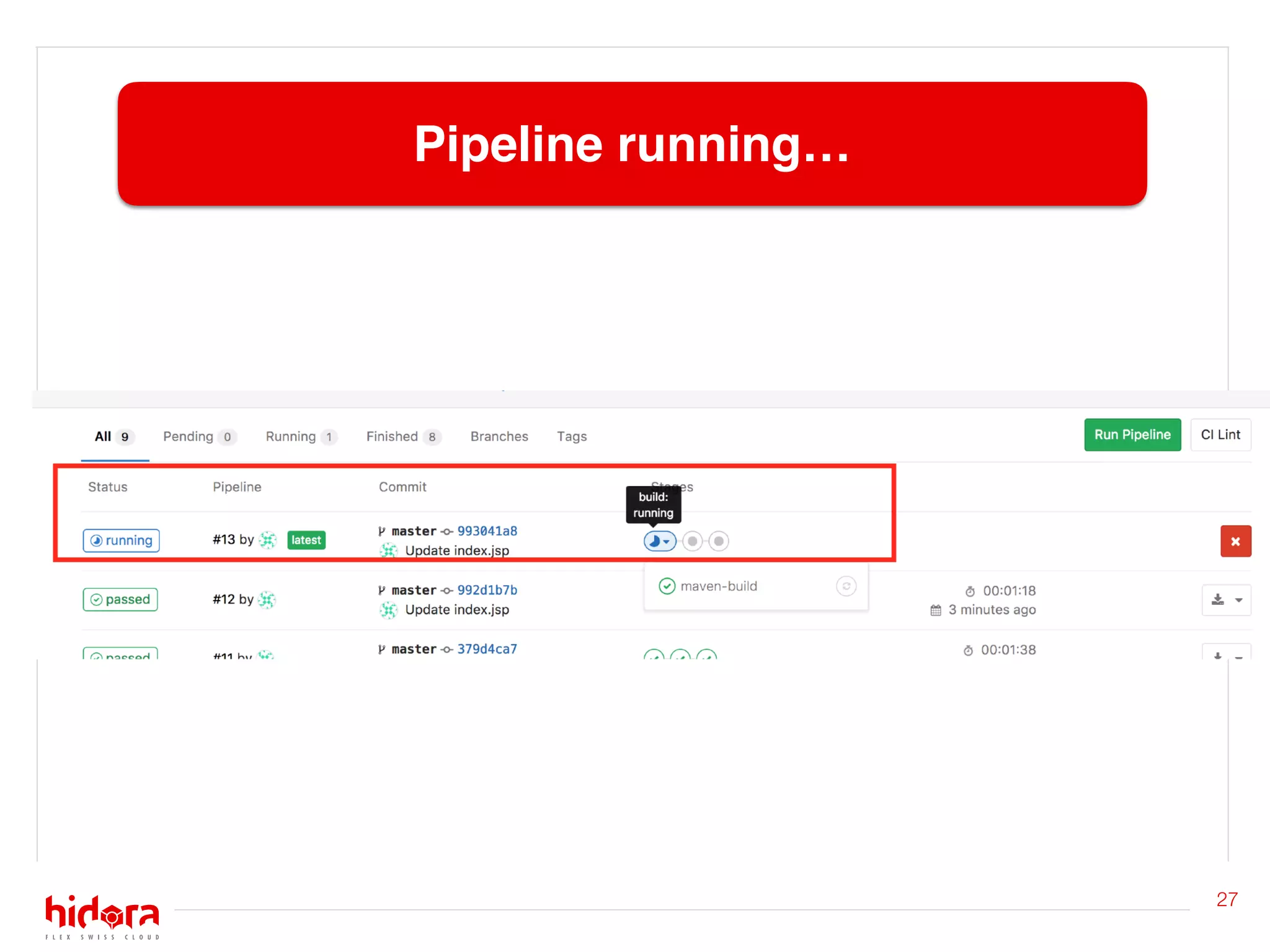Cancel pipeline #13 with the red X button
The image size is (1270, 952).
[x=1235, y=541]
